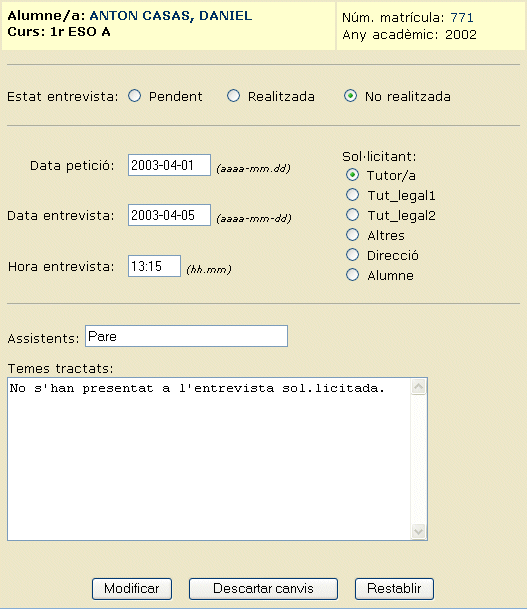Screen dimensions: 527x609
Task: Click into the Assistents text field
Action: 186,336
